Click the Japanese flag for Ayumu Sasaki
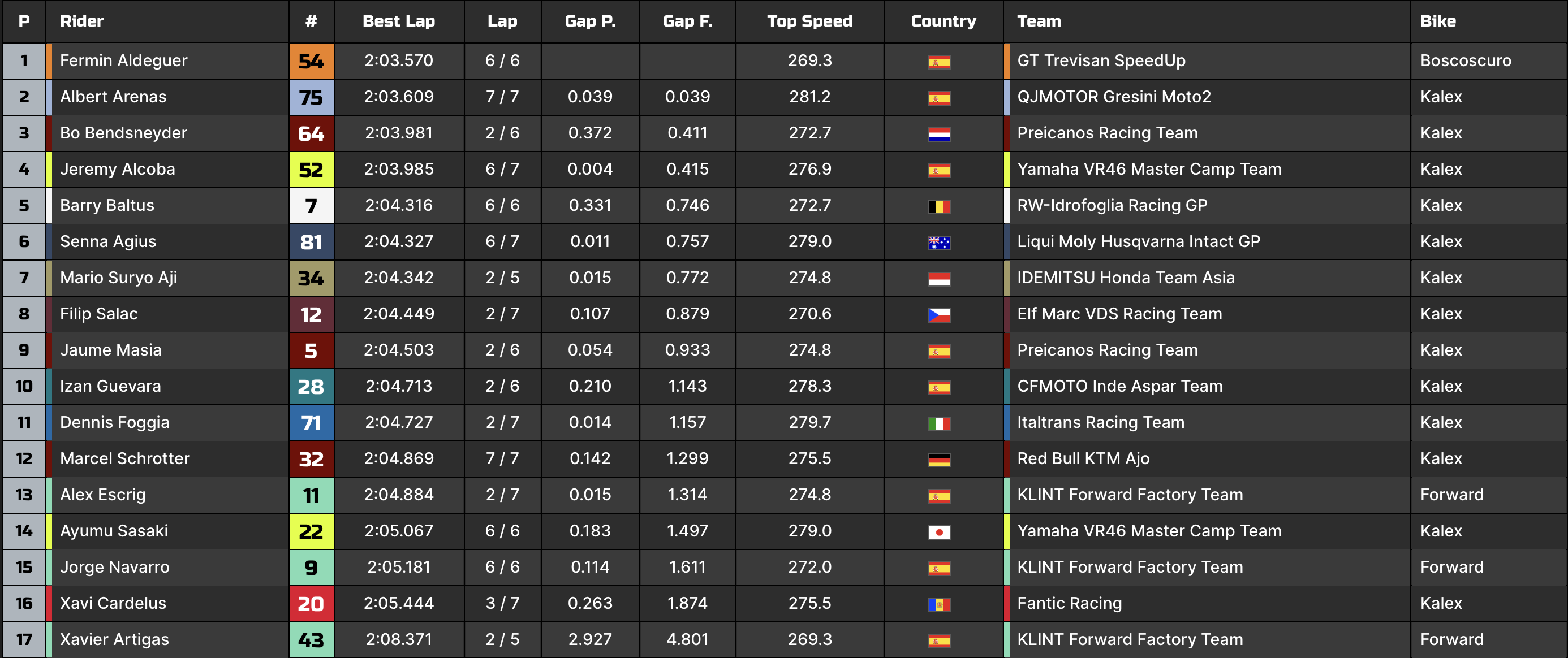 pos(938,532)
